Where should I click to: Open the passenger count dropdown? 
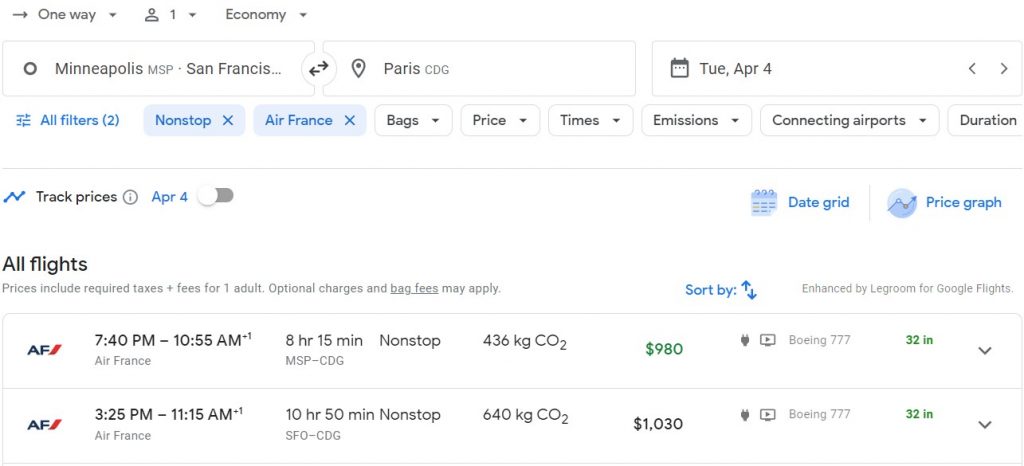(170, 15)
